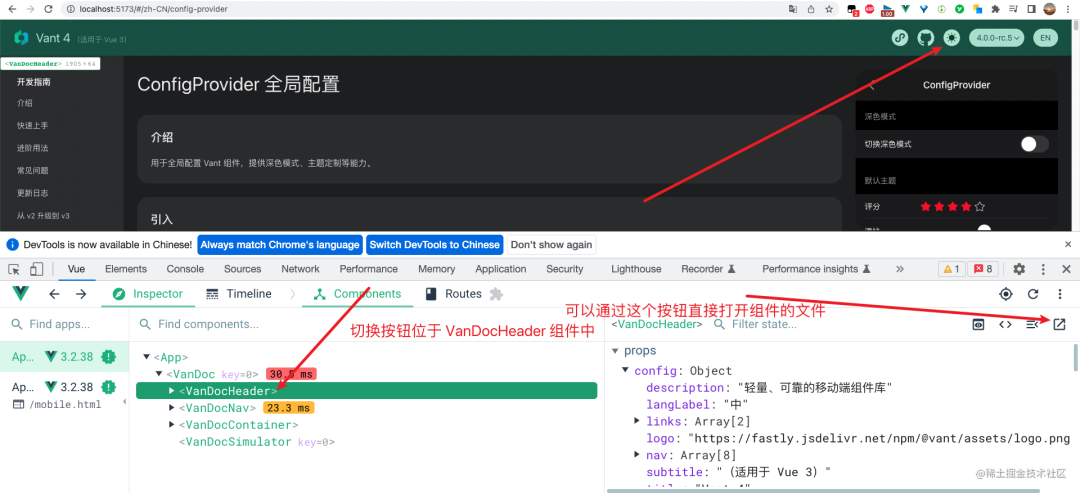Image resolution: width=1080 pixels, height=493 pixels.
Task: Select the /mobile.html app entry
Action: (x=64, y=395)
